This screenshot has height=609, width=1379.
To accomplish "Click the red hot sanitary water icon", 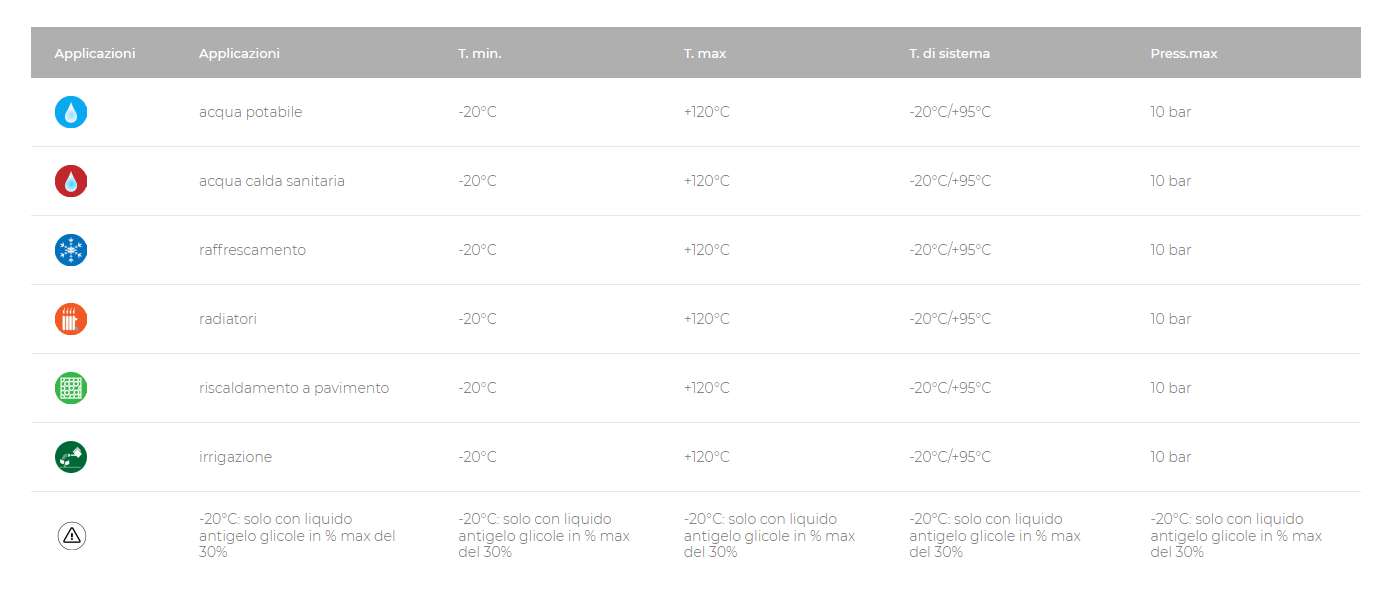I will click(71, 181).
